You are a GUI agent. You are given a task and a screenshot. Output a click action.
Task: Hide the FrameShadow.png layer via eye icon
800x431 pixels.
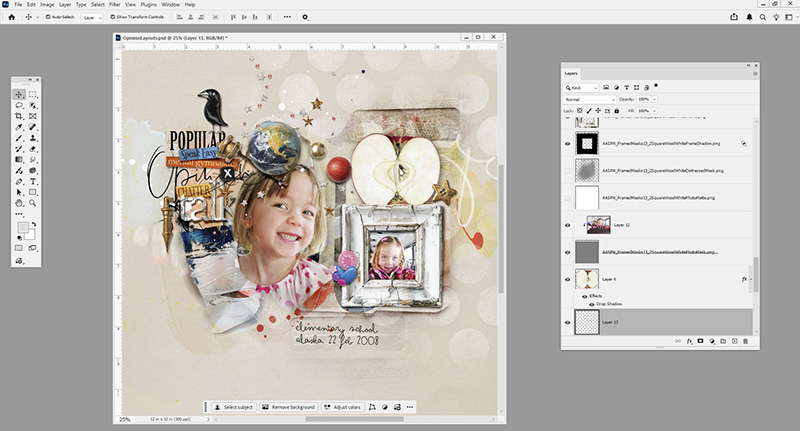567,144
